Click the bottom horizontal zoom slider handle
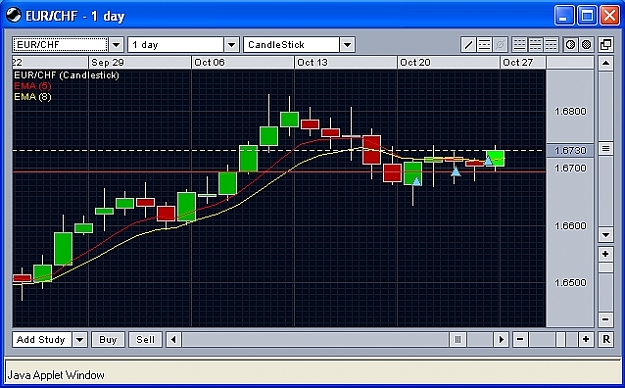The width and height of the screenshot is (625, 388). (560, 340)
